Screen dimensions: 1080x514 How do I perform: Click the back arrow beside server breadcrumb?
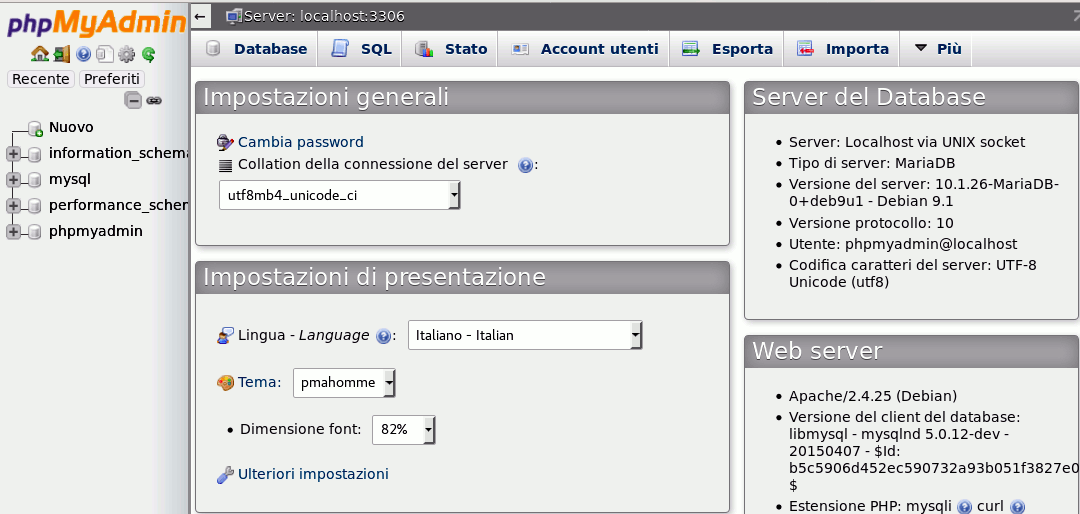[x=200, y=16]
